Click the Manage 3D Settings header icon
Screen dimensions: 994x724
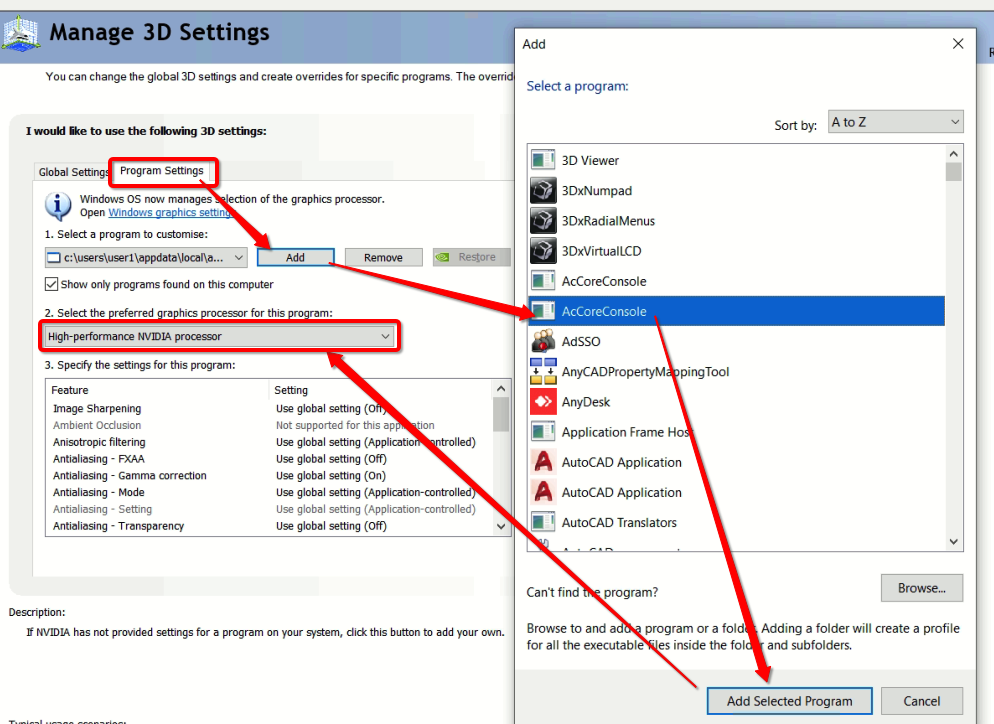click(22, 32)
